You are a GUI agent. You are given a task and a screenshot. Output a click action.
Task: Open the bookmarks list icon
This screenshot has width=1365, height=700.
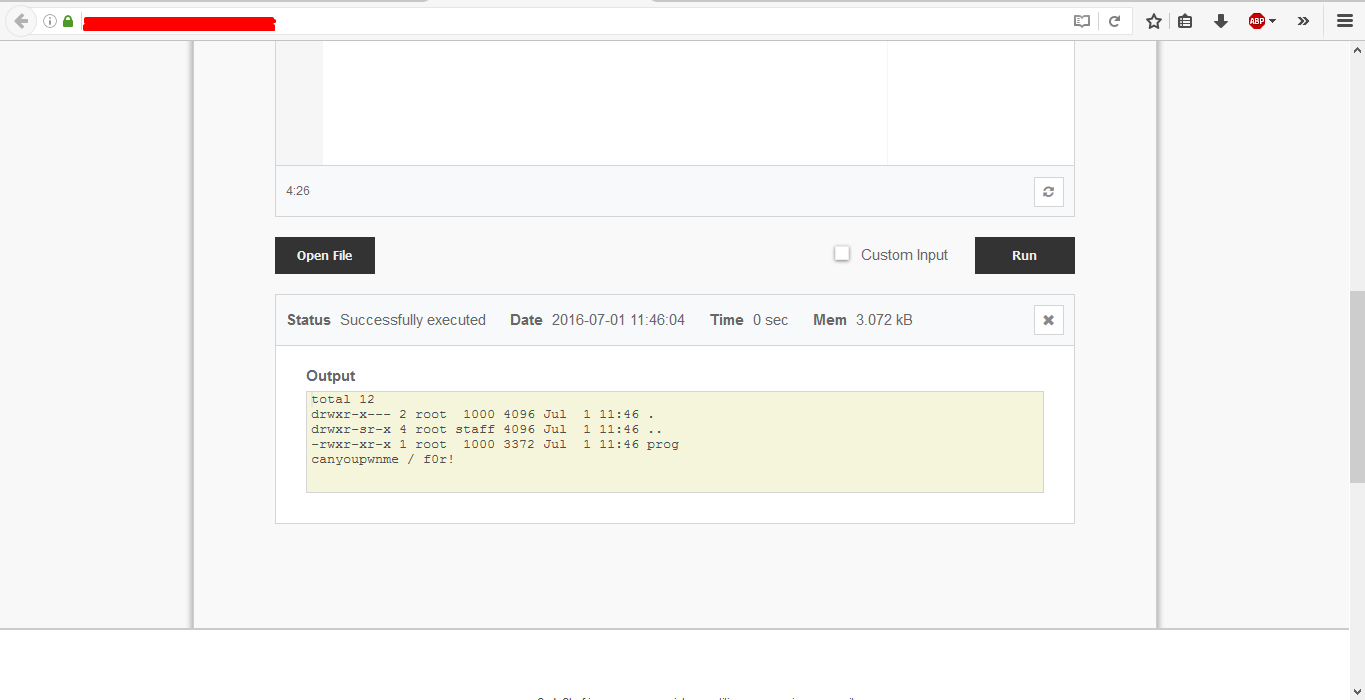(x=1185, y=21)
